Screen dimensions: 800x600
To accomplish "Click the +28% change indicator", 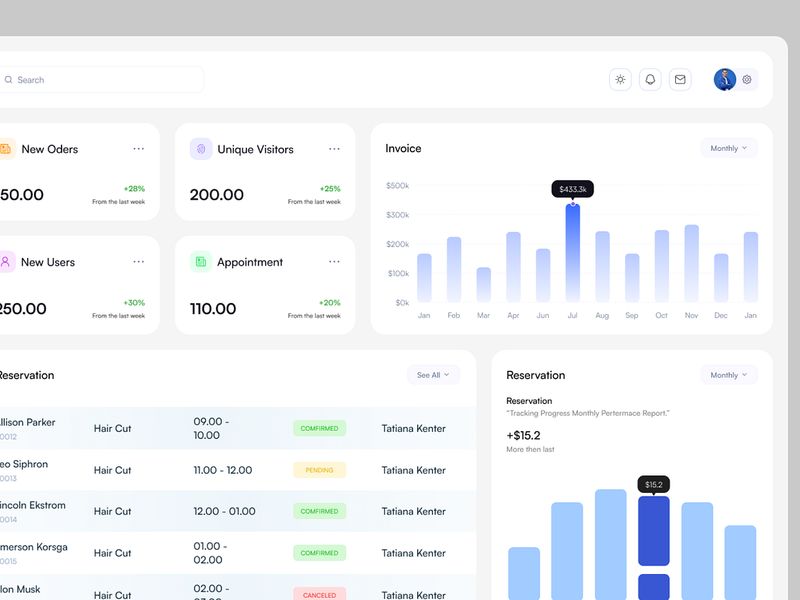I will pos(134,189).
